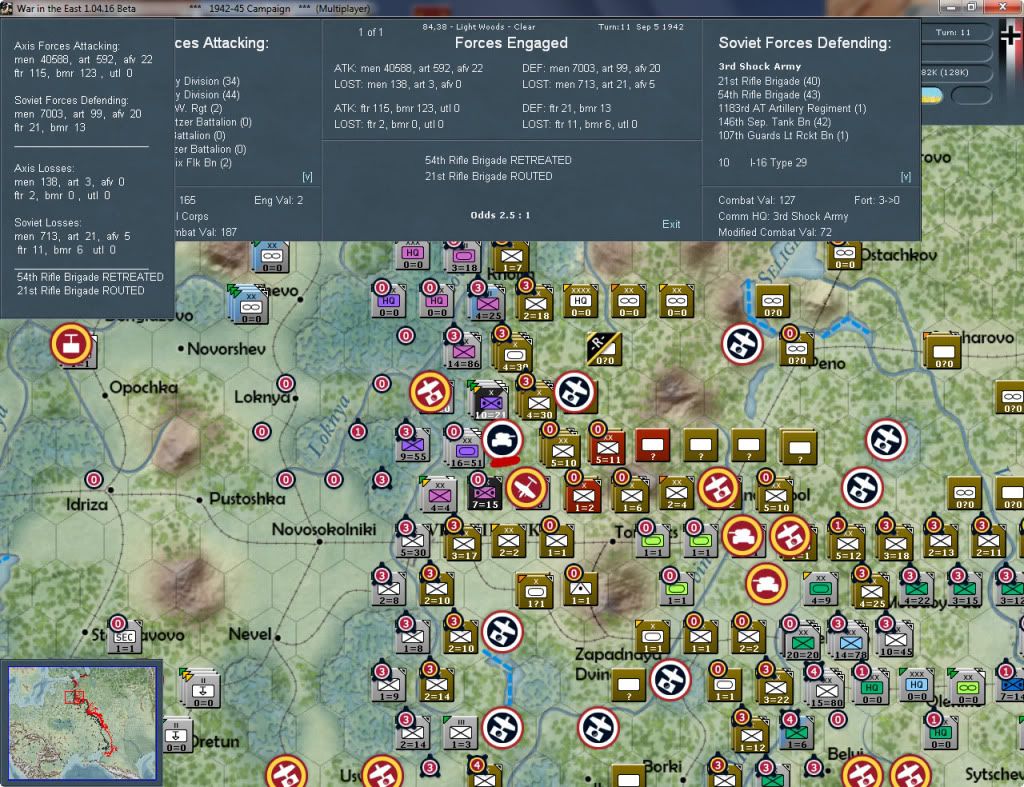This screenshot has width=1024, height=787.
Task: Select the 20=20 green counter
Action: tap(802, 643)
